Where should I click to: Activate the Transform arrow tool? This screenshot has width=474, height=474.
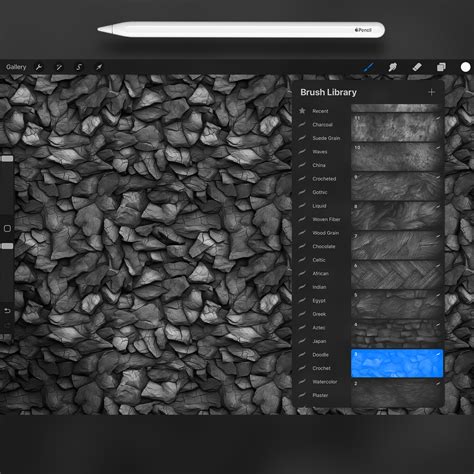point(99,67)
